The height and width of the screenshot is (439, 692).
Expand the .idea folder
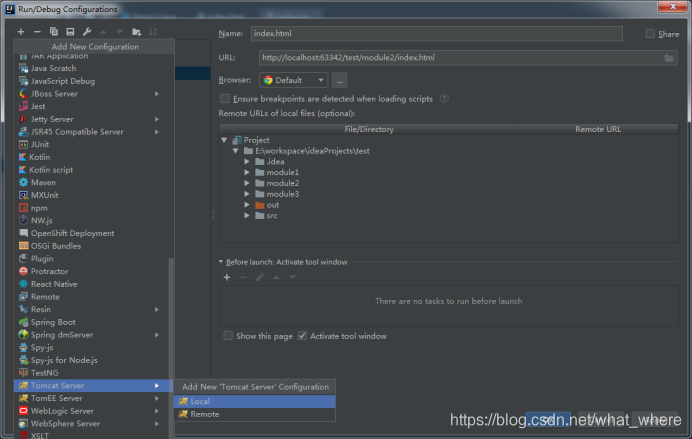[247, 161]
